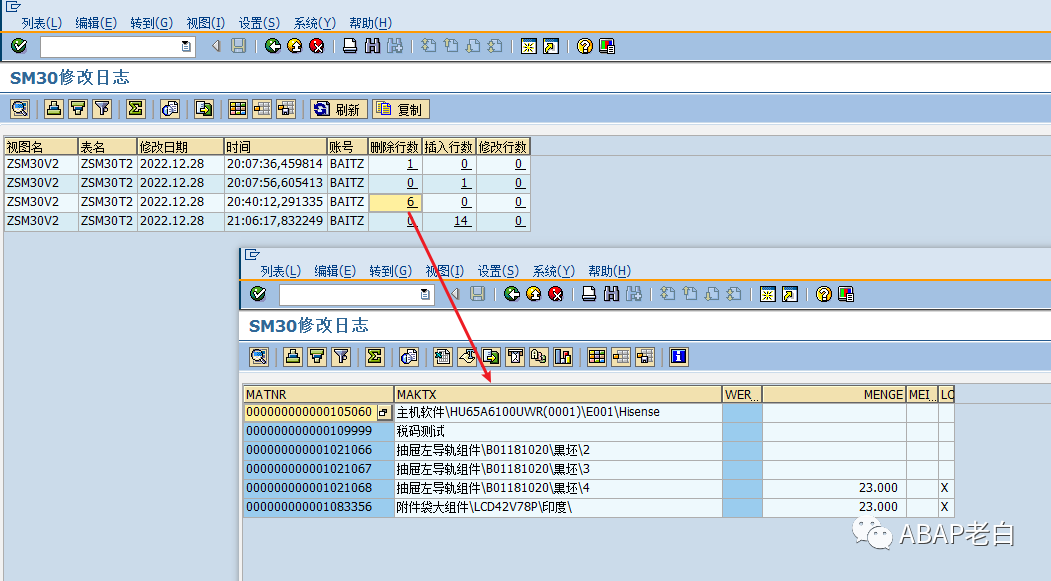Open 转到(G) menu in top window

click(x=151, y=23)
